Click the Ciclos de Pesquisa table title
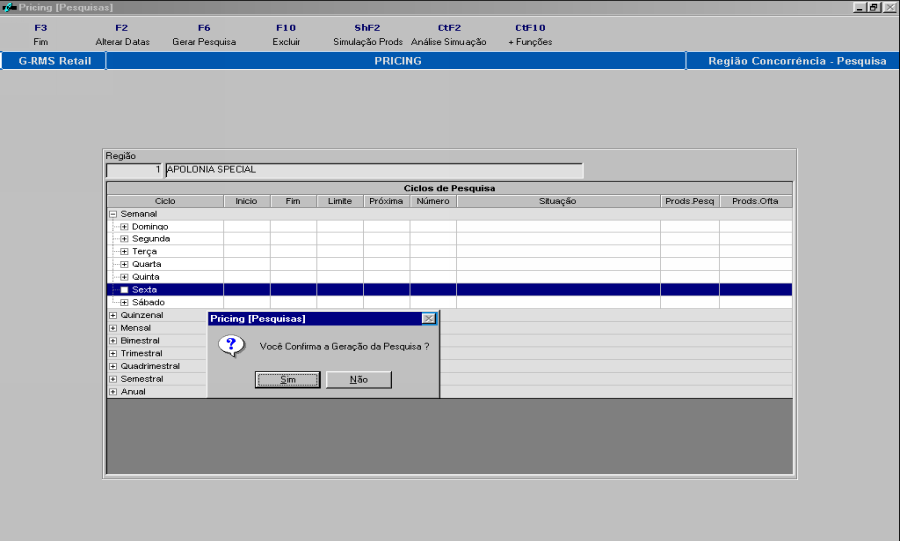 pos(449,188)
